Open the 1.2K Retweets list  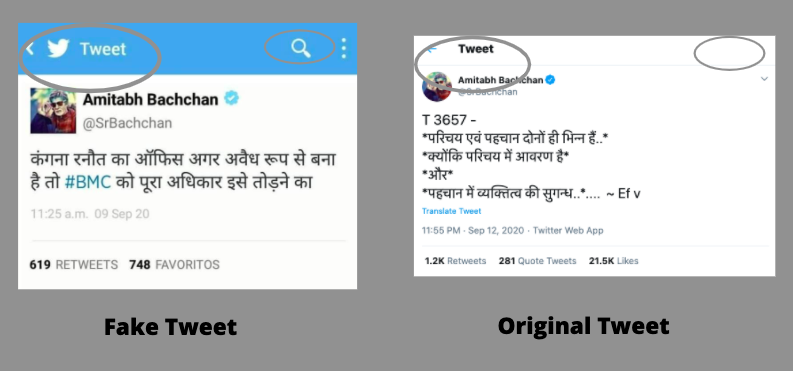(455, 261)
